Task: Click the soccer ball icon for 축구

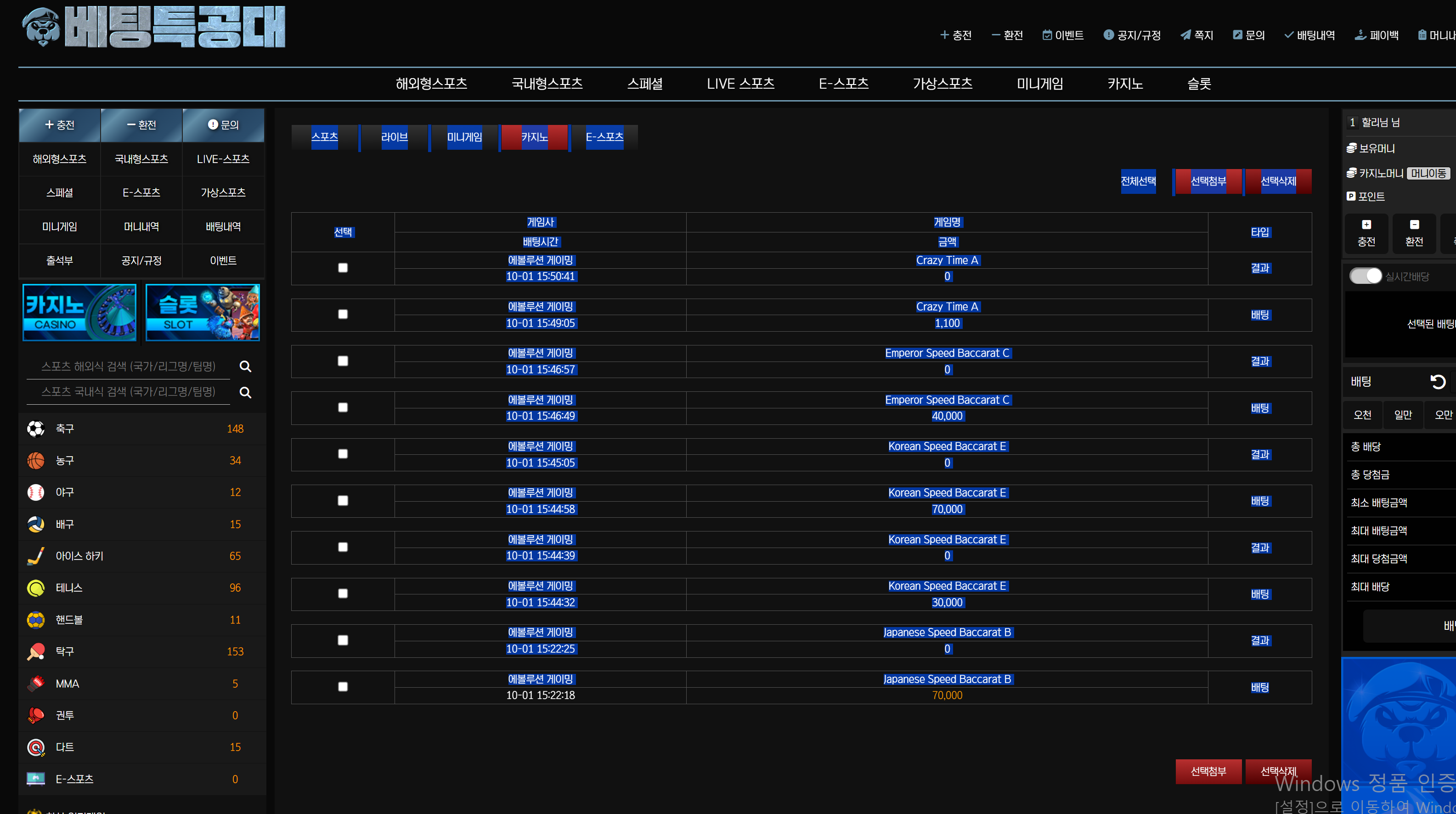Action: coord(36,429)
